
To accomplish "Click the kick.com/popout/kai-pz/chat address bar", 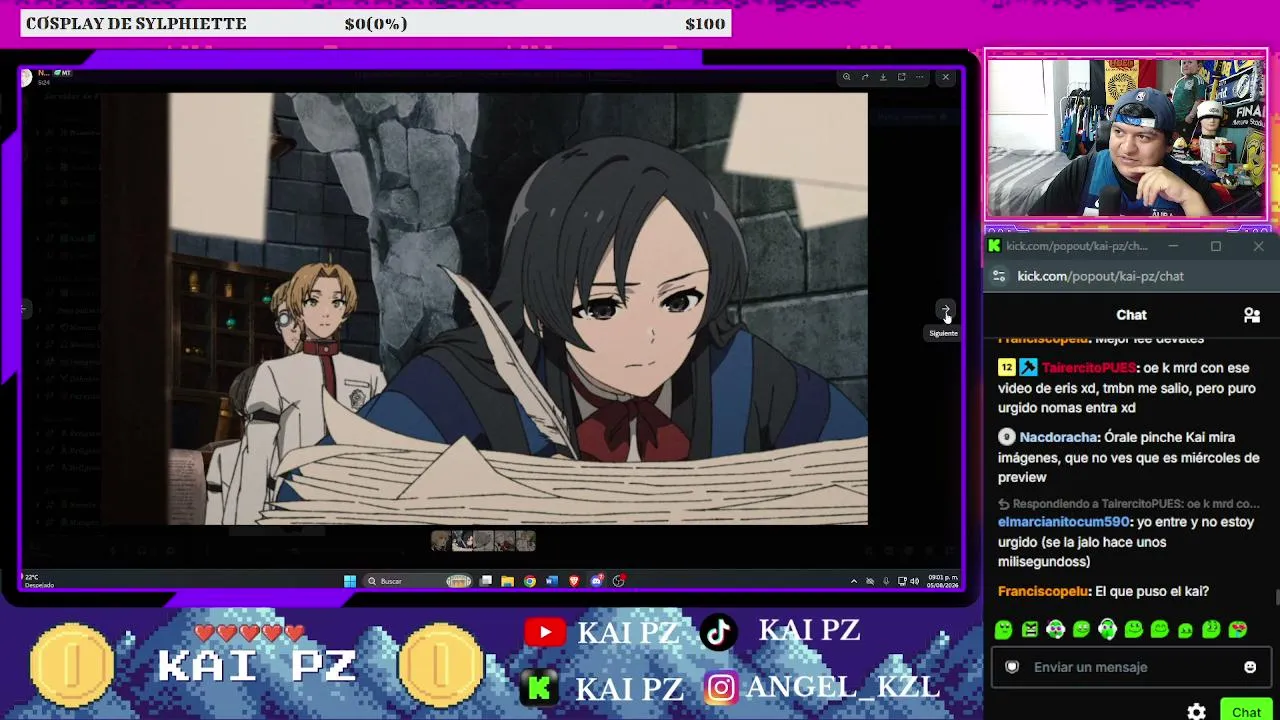I will coord(1100,276).
